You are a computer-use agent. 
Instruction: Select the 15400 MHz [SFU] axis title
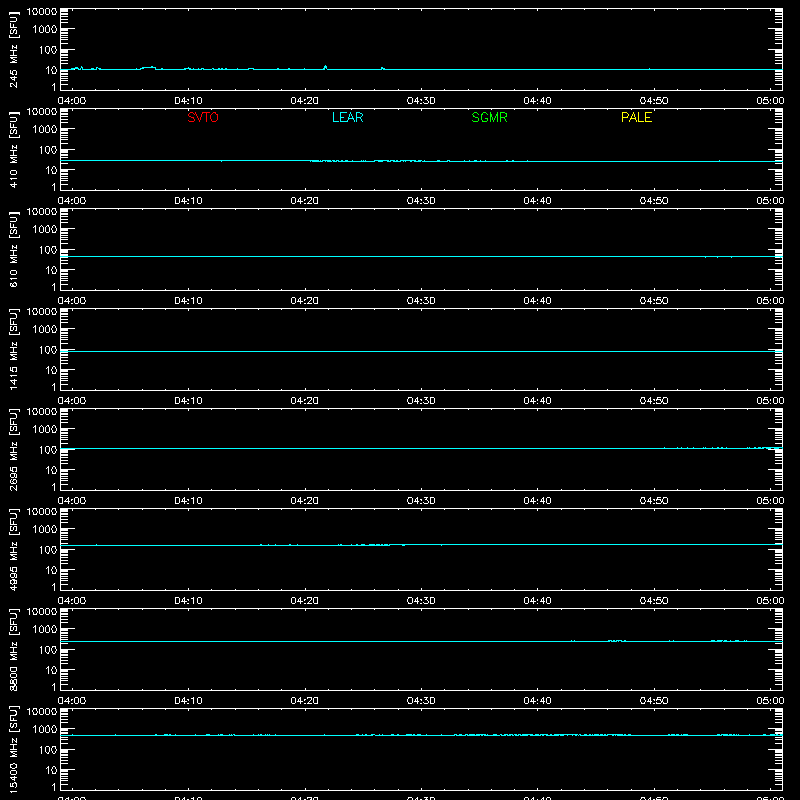click(13, 749)
